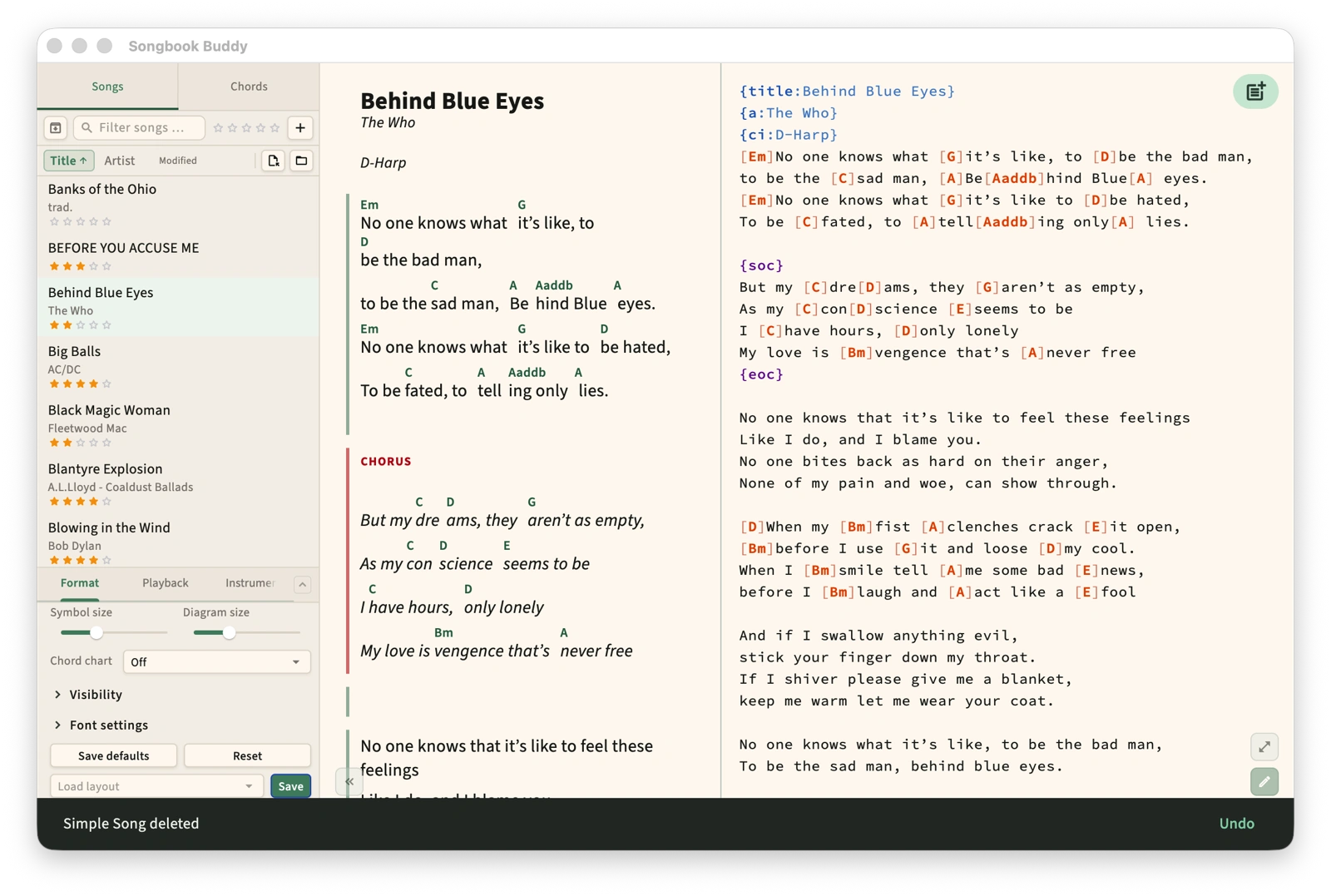1331x896 pixels.
Task: Give Blantyre Explosion a fifth star
Action: tap(106, 502)
